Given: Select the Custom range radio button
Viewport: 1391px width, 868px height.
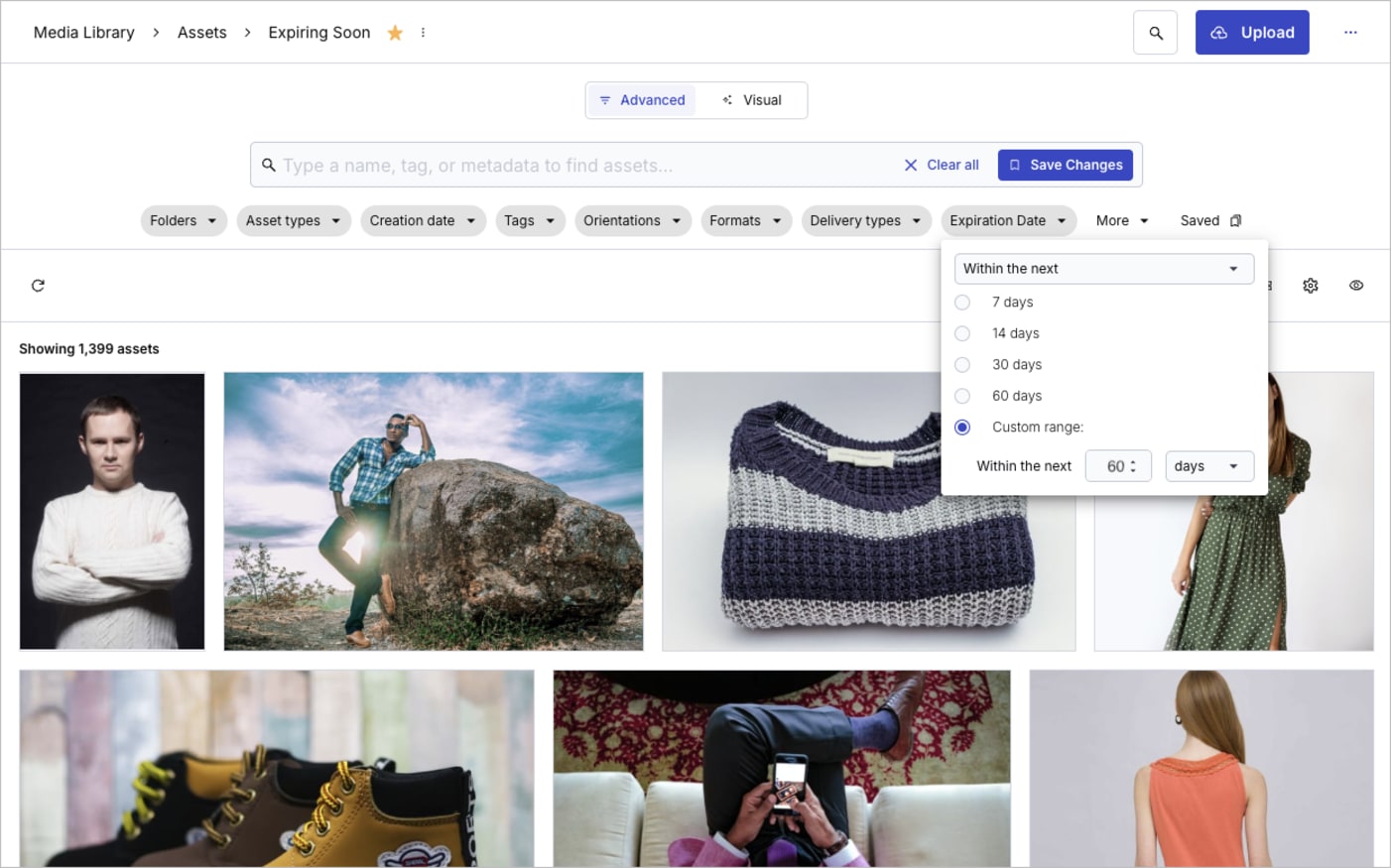Looking at the screenshot, I should 962,427.
